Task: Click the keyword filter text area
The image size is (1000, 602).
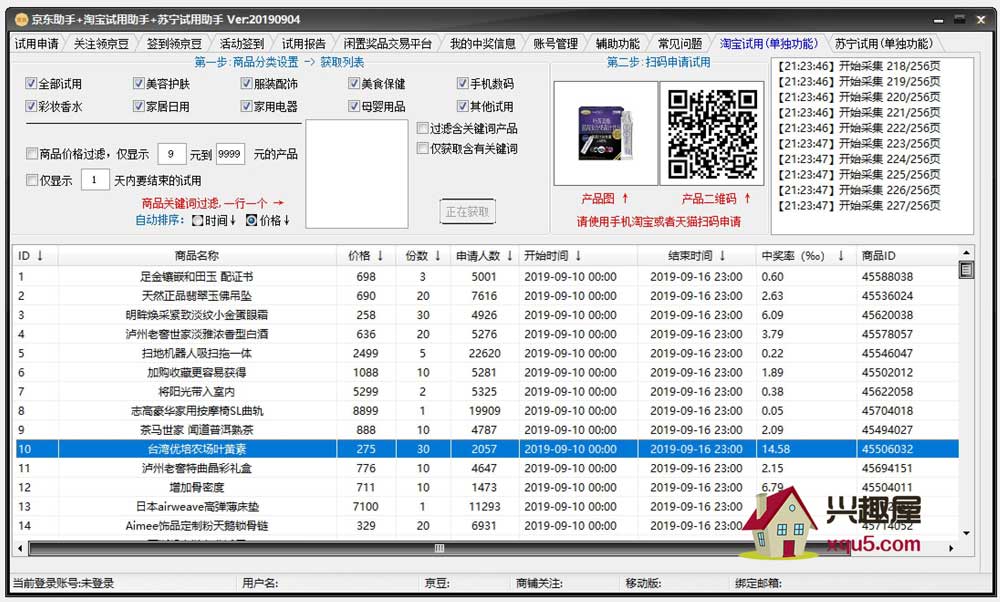Action: point(357,173)
